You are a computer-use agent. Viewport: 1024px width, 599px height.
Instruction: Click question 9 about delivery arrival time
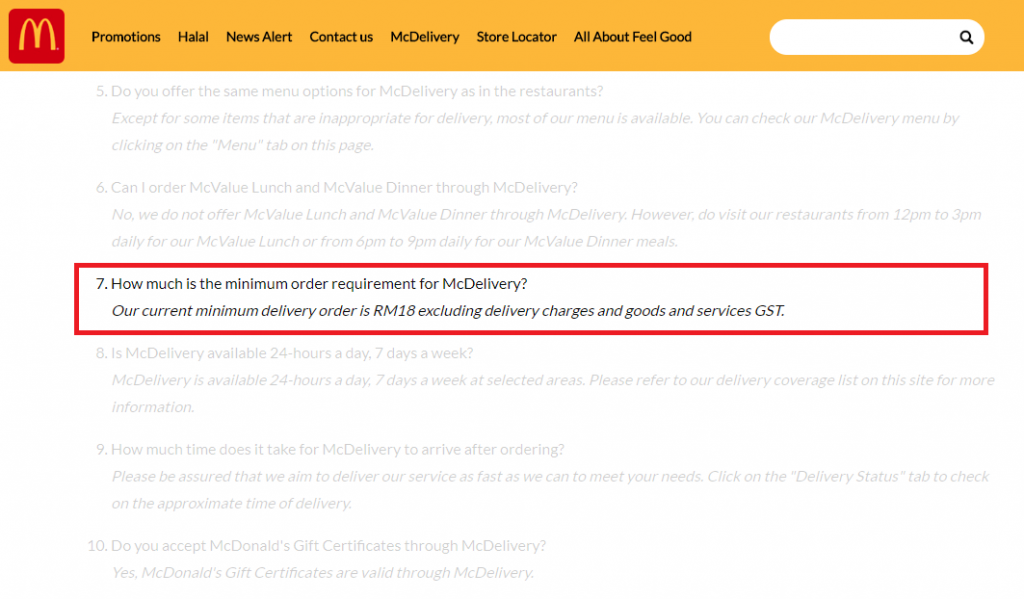(337, 449)
